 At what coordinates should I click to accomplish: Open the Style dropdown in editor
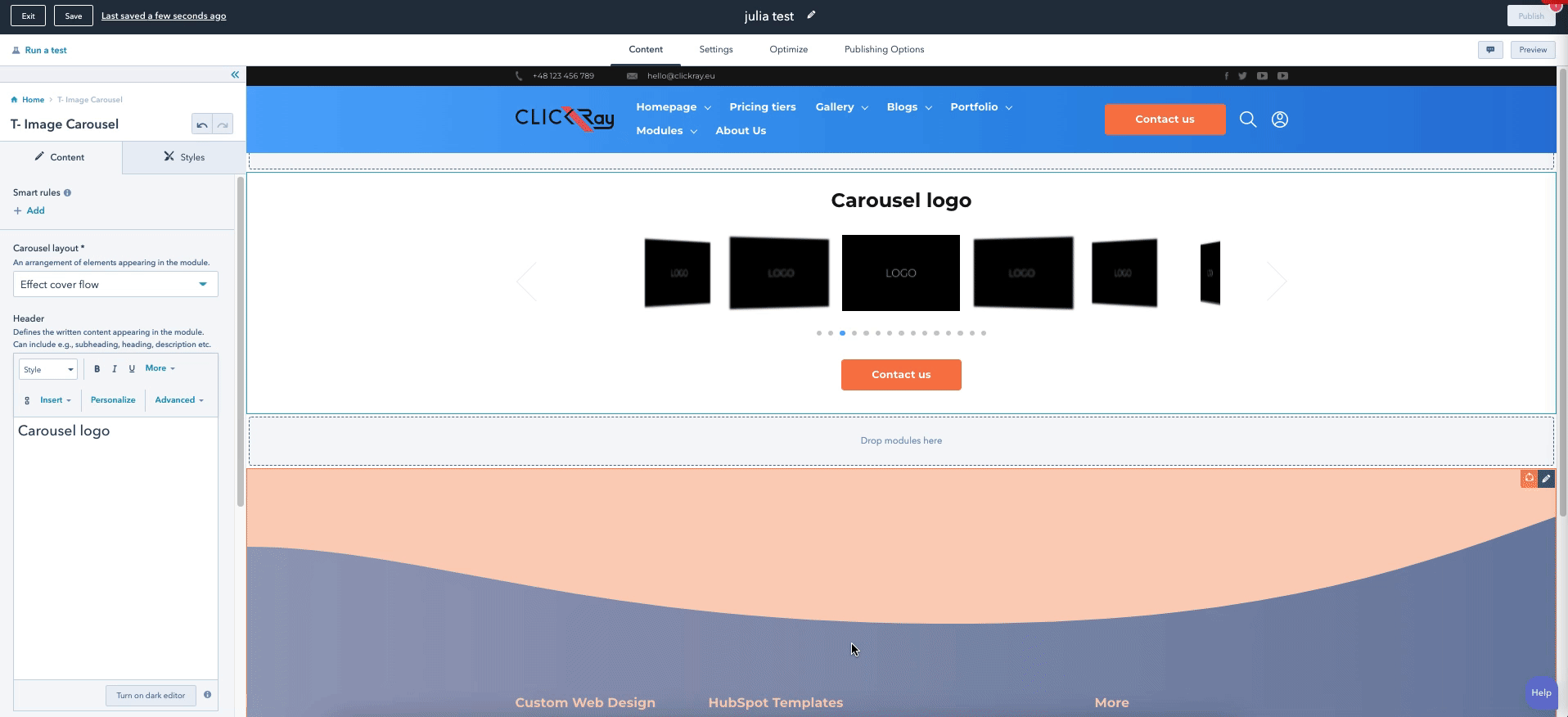pyautogui.click(x=48, y=369)
